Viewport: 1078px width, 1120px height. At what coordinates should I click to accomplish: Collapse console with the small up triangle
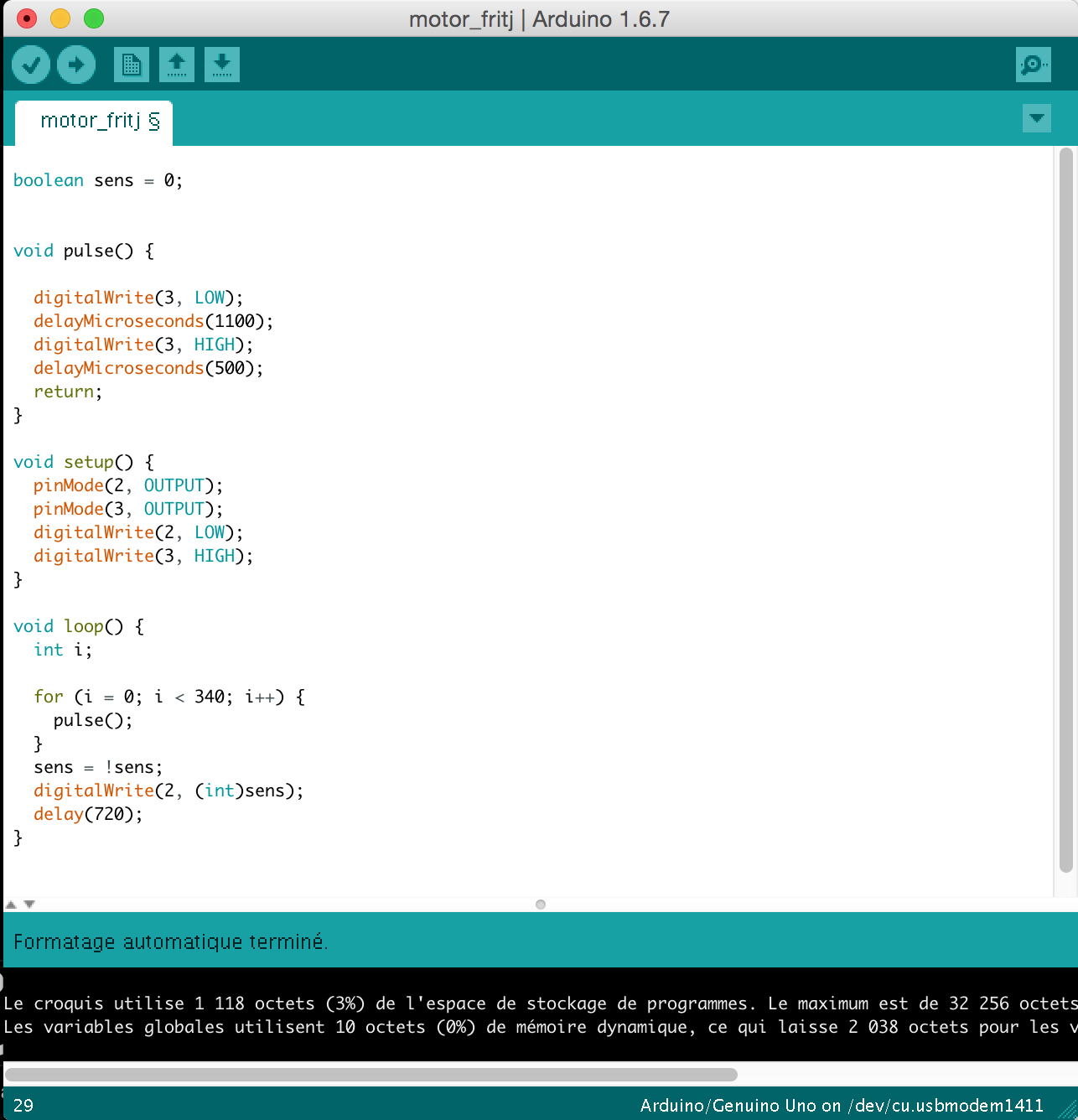(11, 905)
